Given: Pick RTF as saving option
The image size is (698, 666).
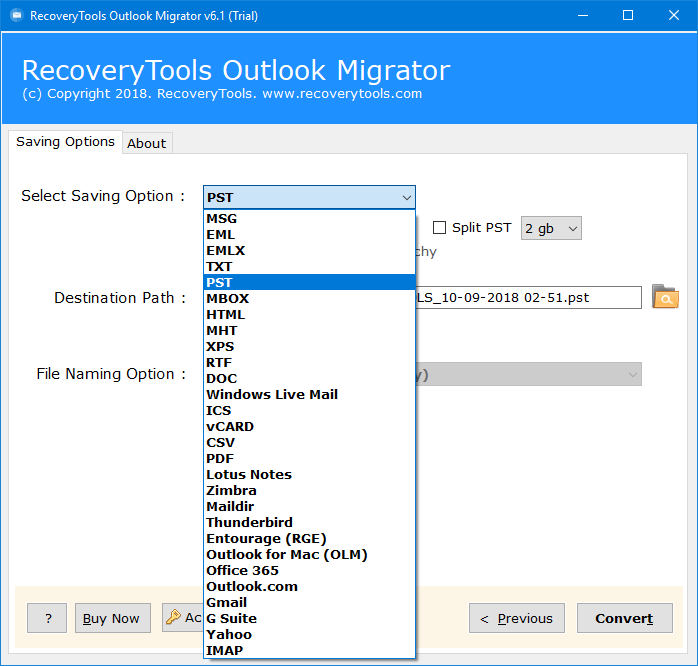Looking at the screenshot, I should pos(309,363).
